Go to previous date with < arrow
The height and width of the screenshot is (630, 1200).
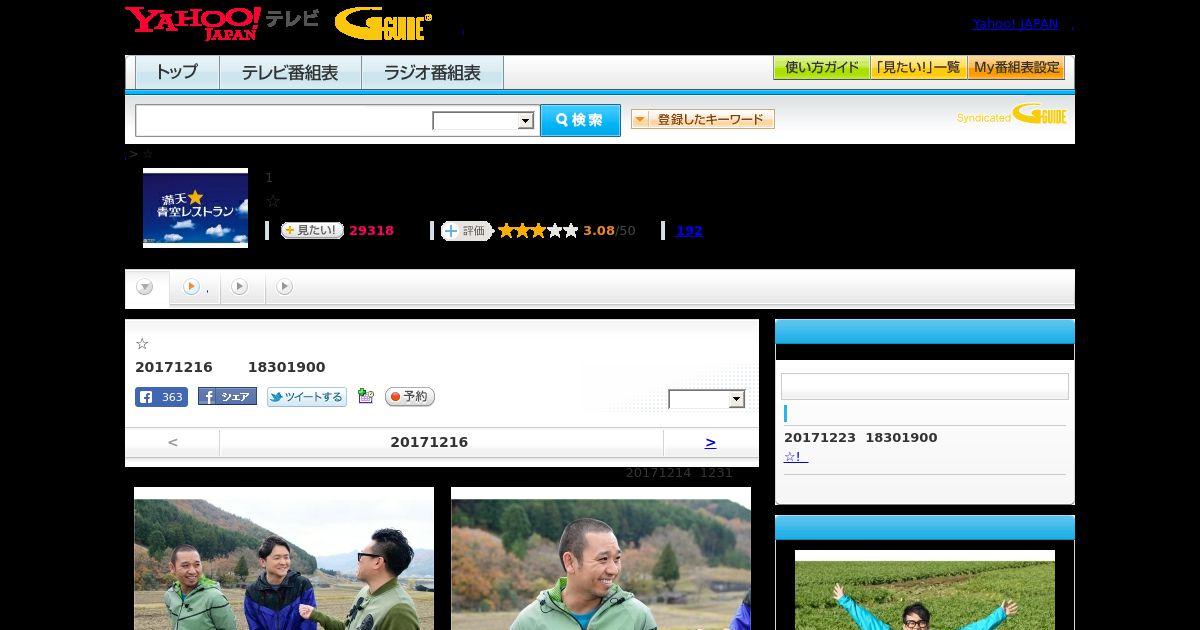[x=172, y=442]
